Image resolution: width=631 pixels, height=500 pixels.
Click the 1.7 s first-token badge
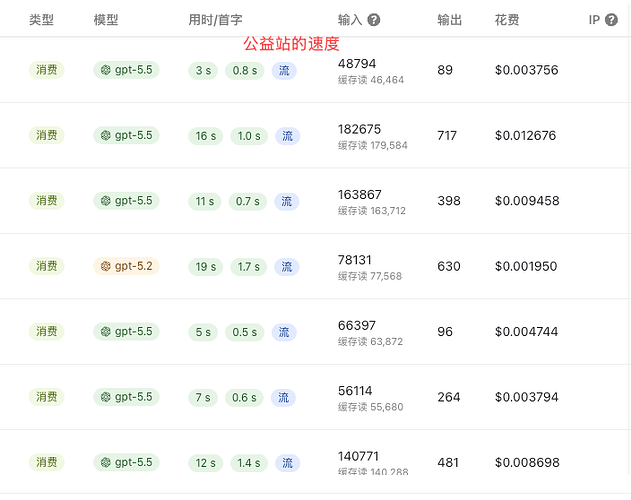point(249,267)
